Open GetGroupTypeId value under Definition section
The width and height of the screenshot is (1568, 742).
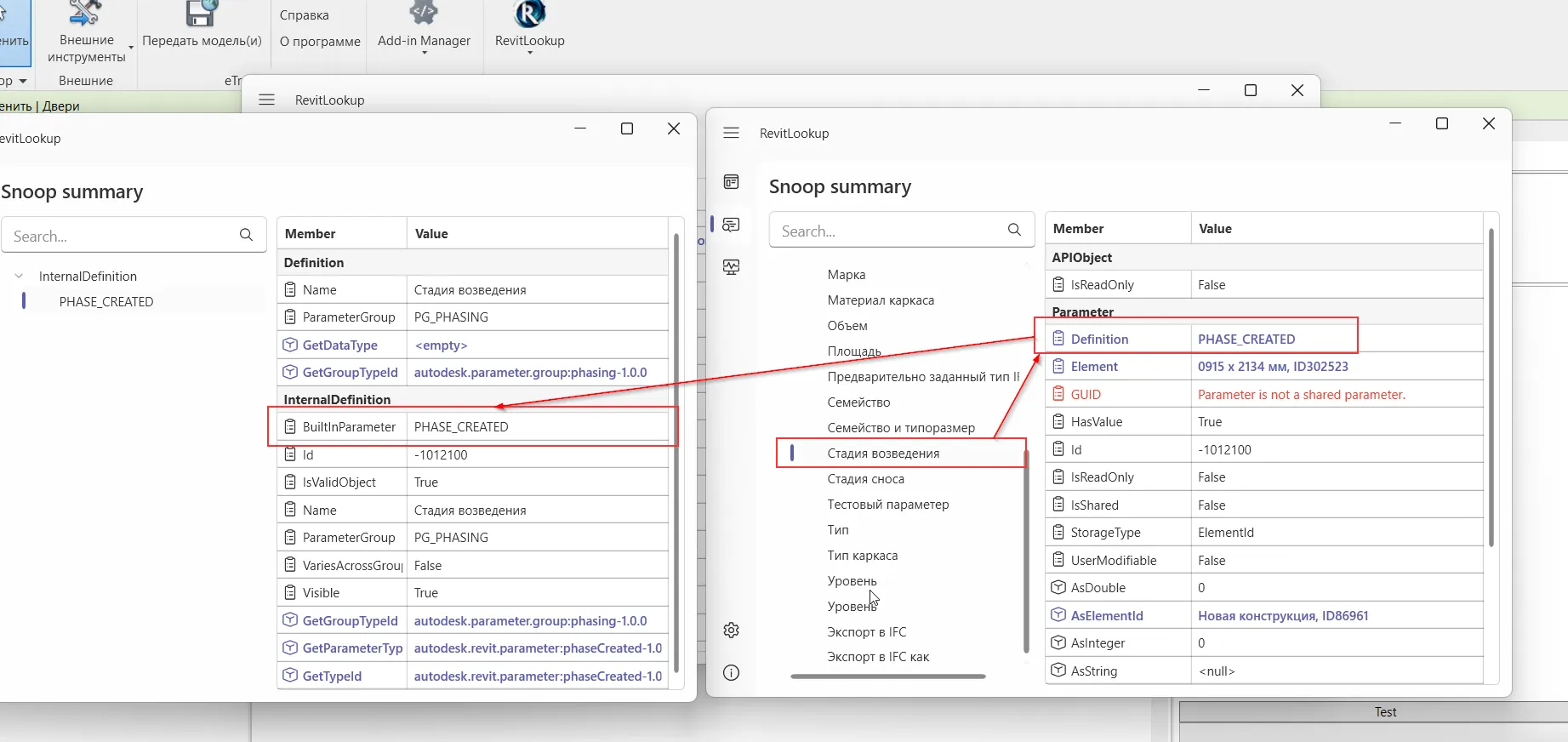530,373
